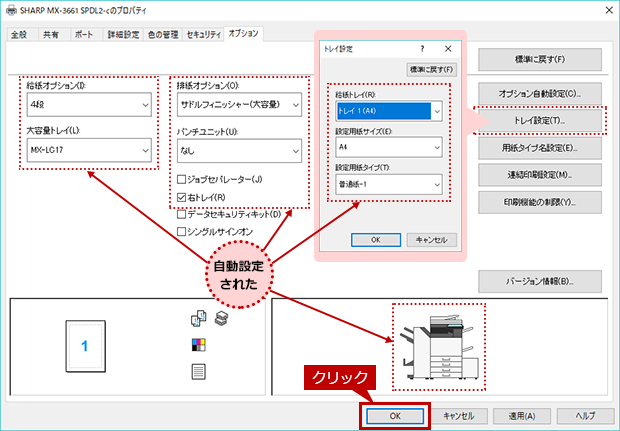Screen dimensions: 620x431
Task: Click 標準に戻す(F) in トレイ設定 dialog
Action: pos(431,70)
